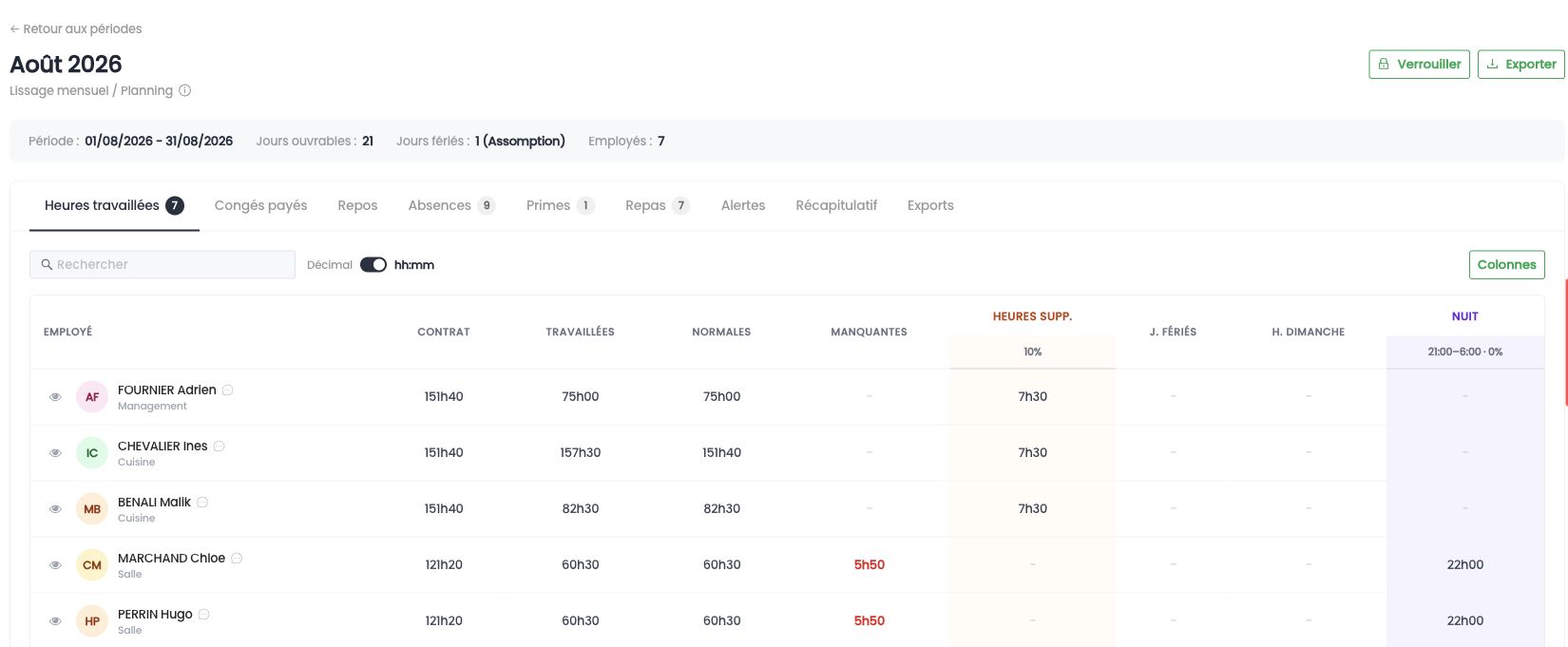Viewport: 1568px width, 647px height.
Task: Click the MANQUANTES column header
Action: tap(869, 333)
